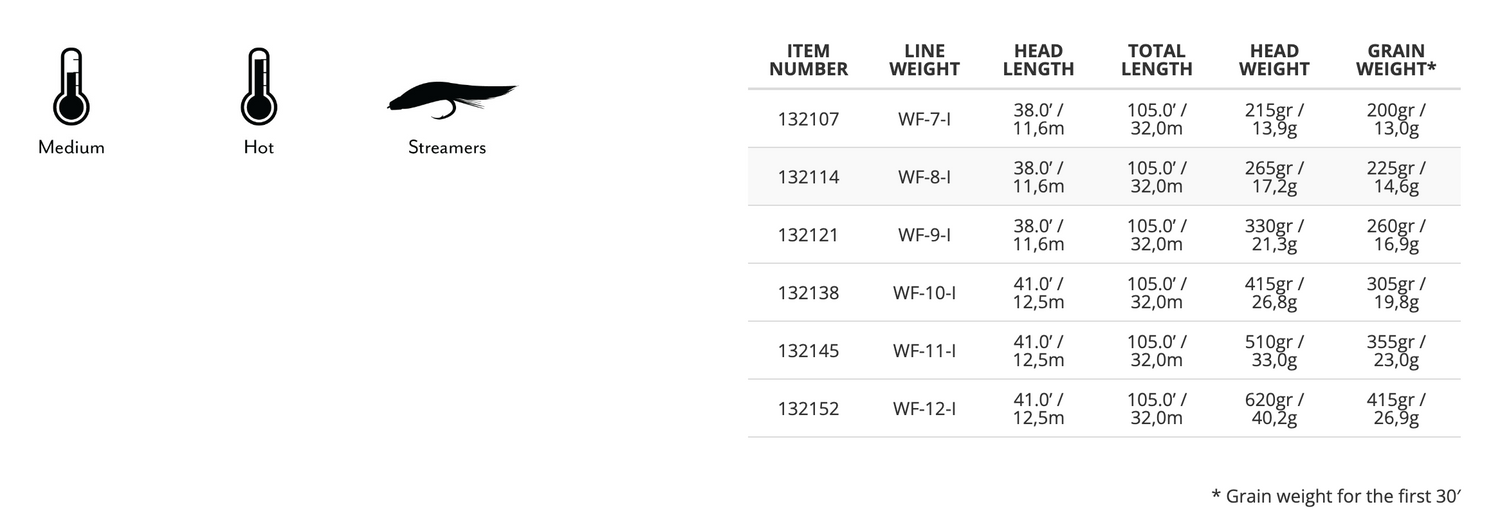
Task: Click the Hot label text
Action: coord(258,147)
